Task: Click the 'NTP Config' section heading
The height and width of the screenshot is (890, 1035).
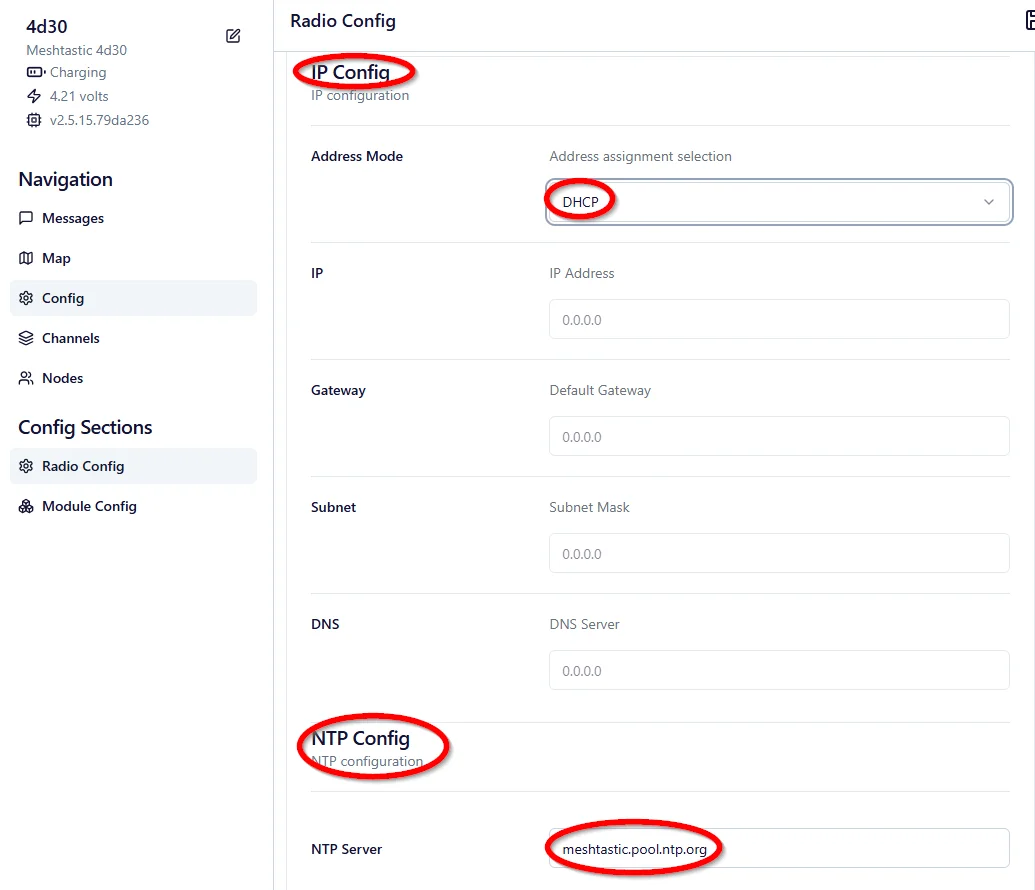Action: click(360, 738)
